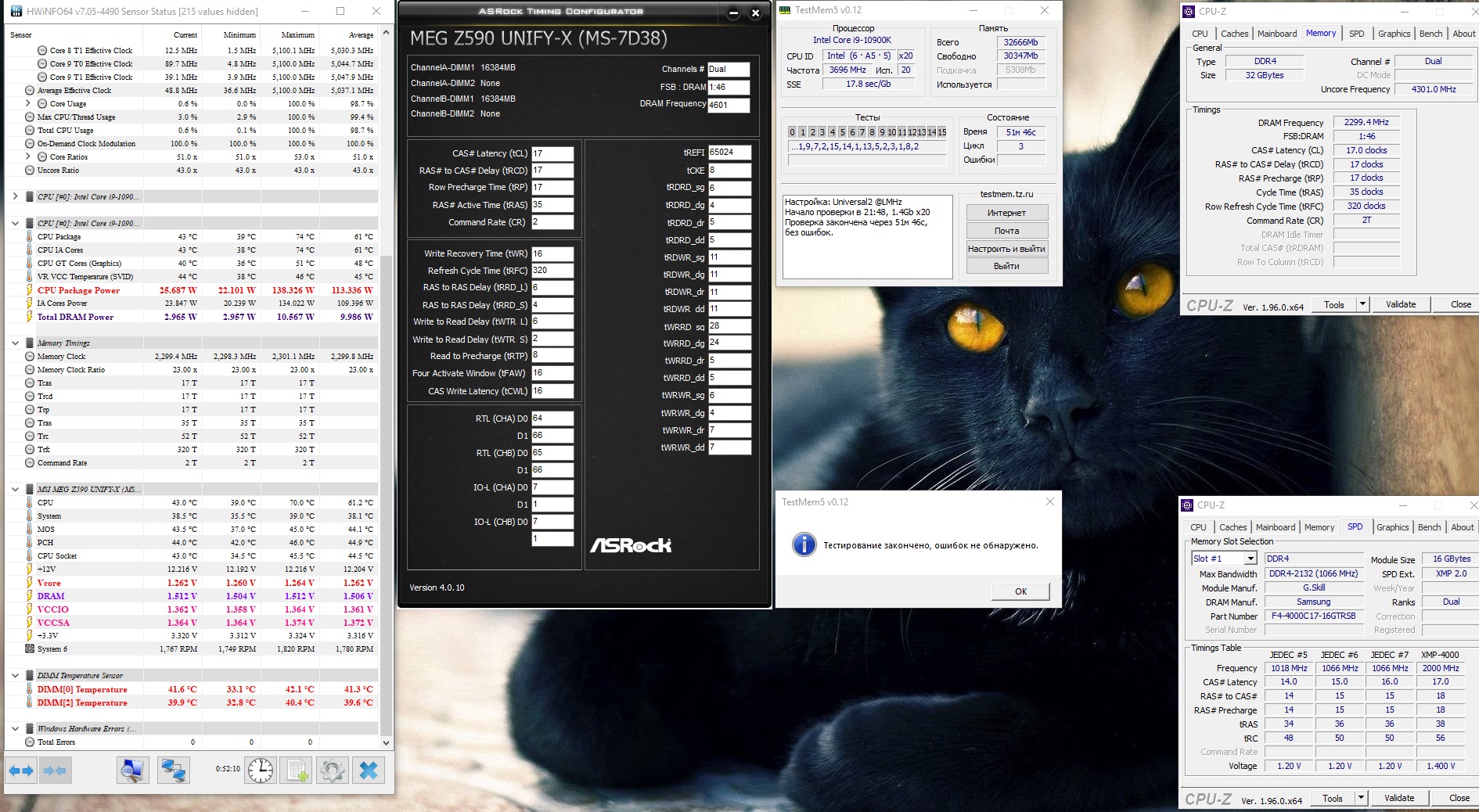Collapse the Windows Hardware Errors group
This screenshot has height=812, width=1479.
[x=15, y=728]
